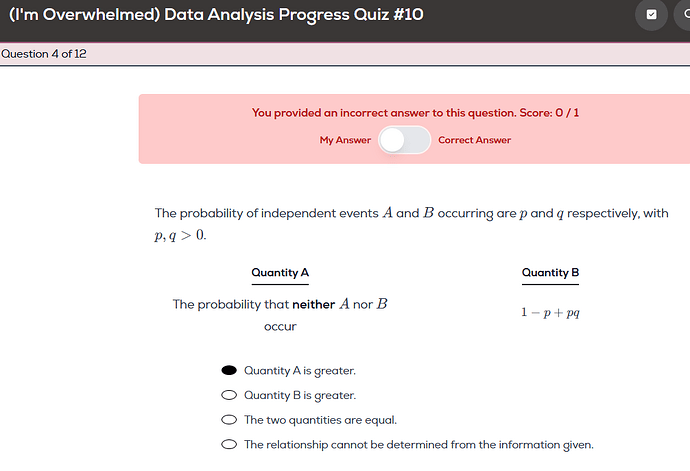The image size is (690, 471).
Task: Click the incorrect answer score message
Action: point(415,113)
